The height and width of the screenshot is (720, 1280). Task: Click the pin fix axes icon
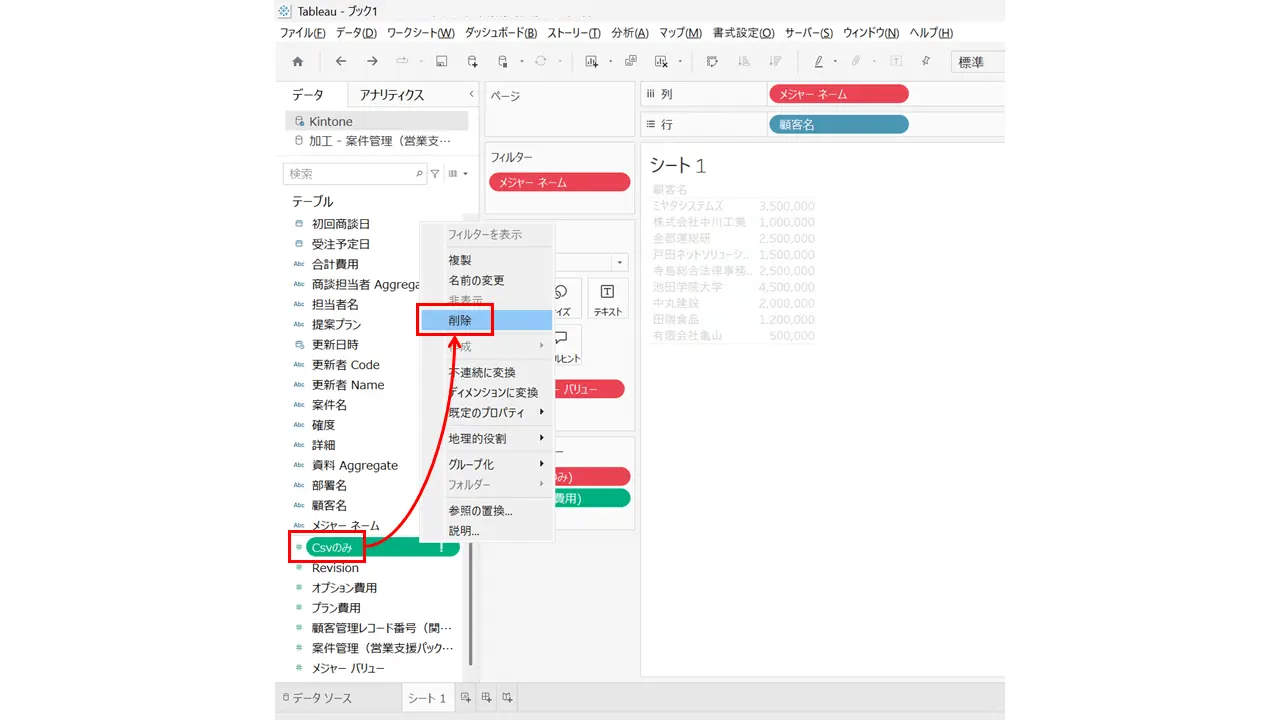[926, 61]
